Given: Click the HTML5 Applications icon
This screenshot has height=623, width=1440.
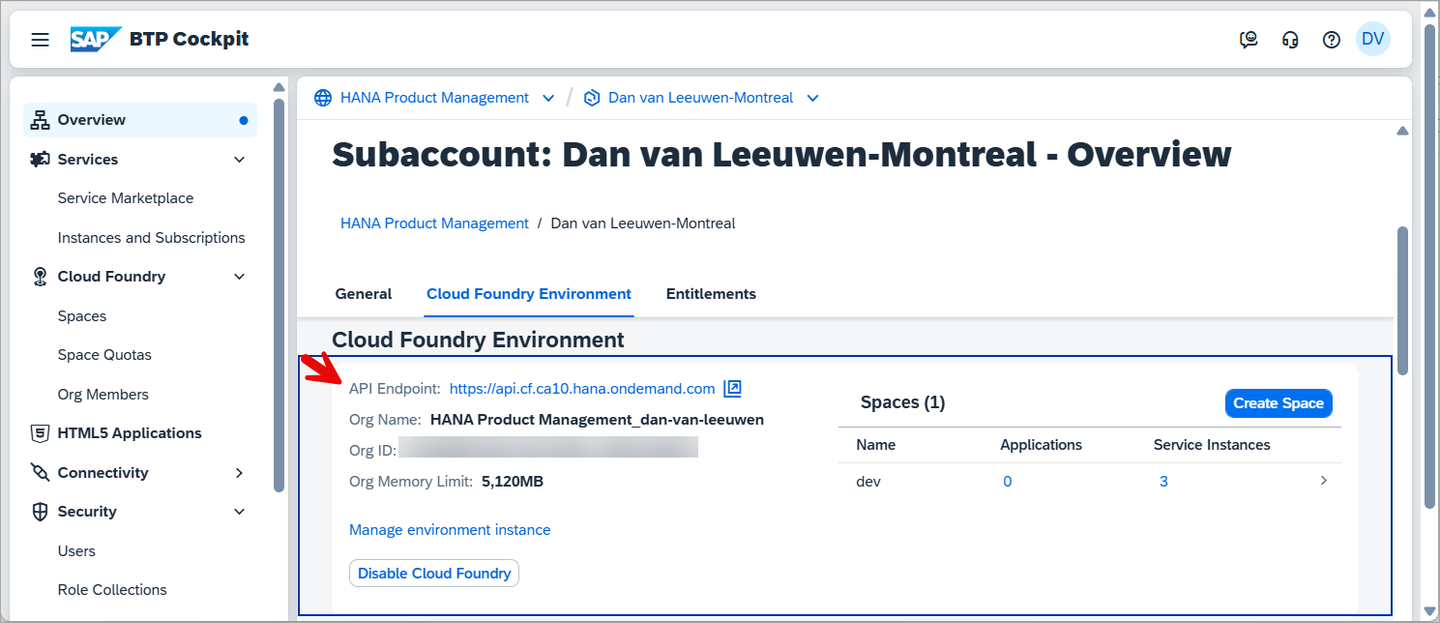Looking at the screenshot, I should coord(40,433).
